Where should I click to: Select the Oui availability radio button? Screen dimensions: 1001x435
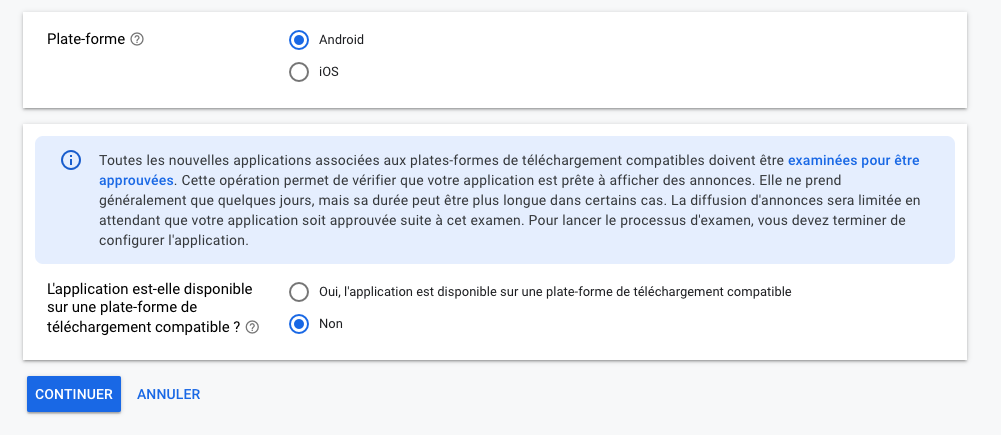299,292
